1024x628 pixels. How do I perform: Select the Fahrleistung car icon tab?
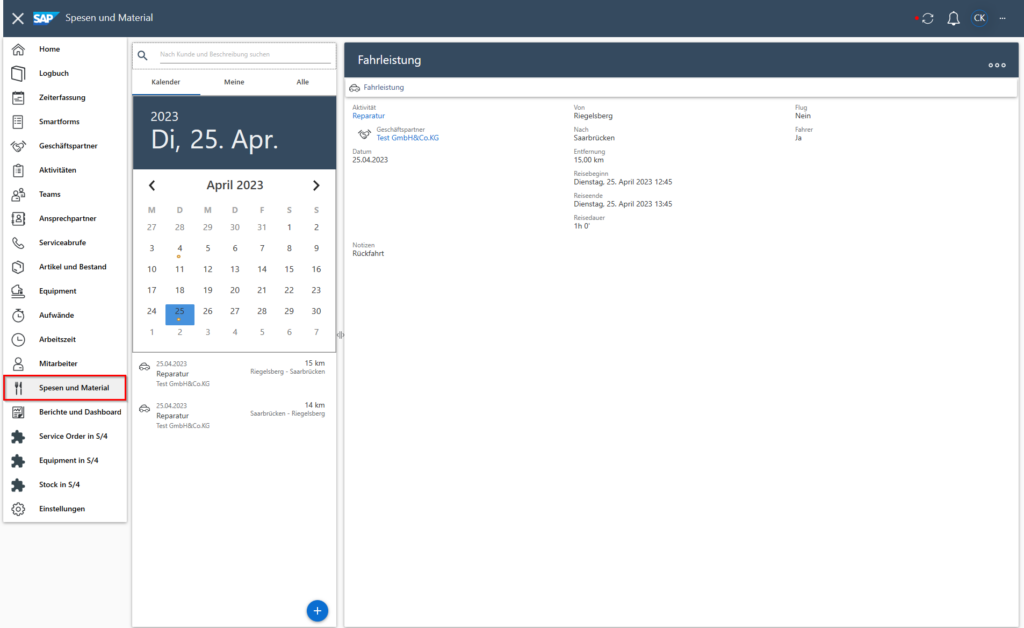coord(355,87)
